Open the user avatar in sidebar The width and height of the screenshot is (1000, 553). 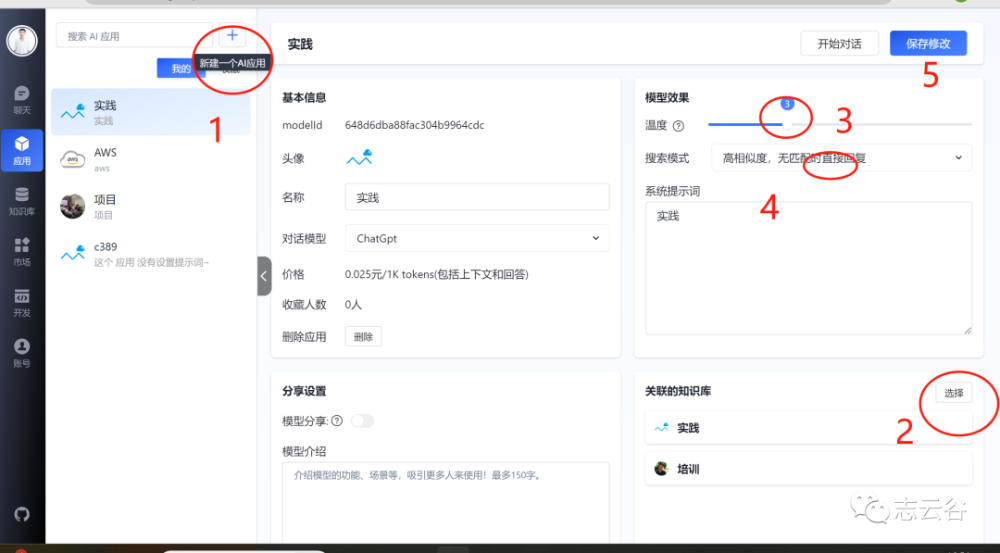(x=22, y=41)
